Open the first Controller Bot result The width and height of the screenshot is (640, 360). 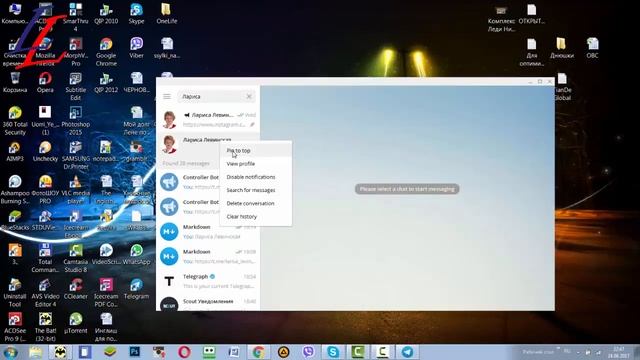(x=188, y=182)
